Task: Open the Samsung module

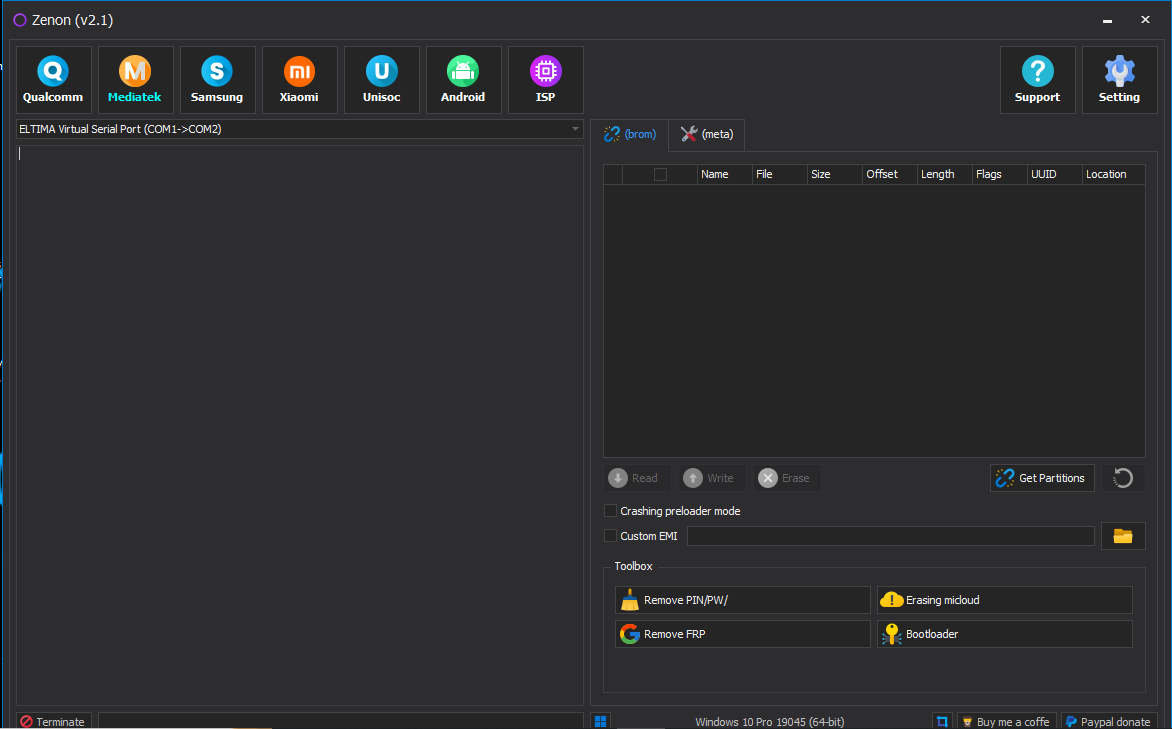Action: [218, 80]
